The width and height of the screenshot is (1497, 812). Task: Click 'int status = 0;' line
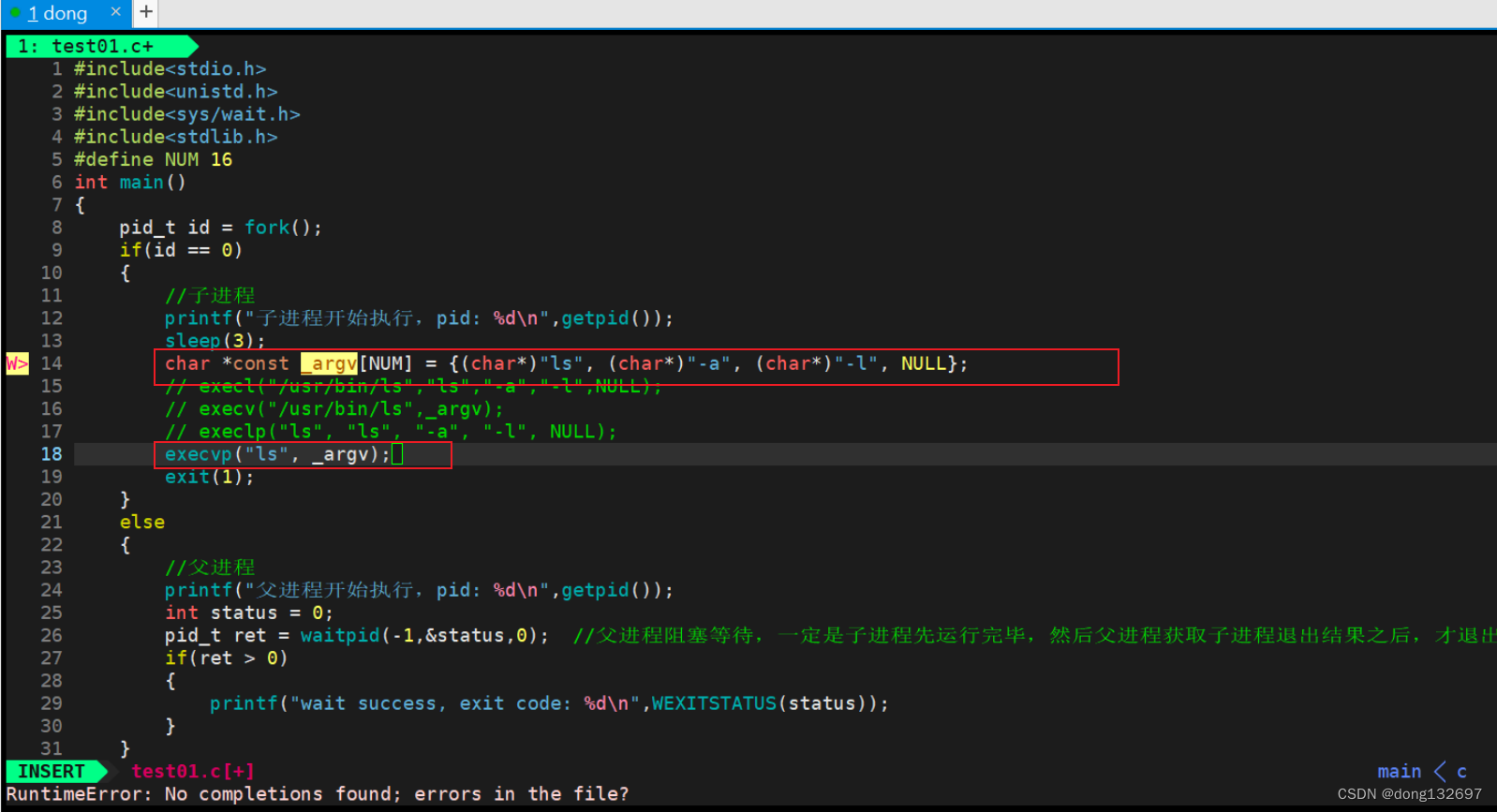248,613
